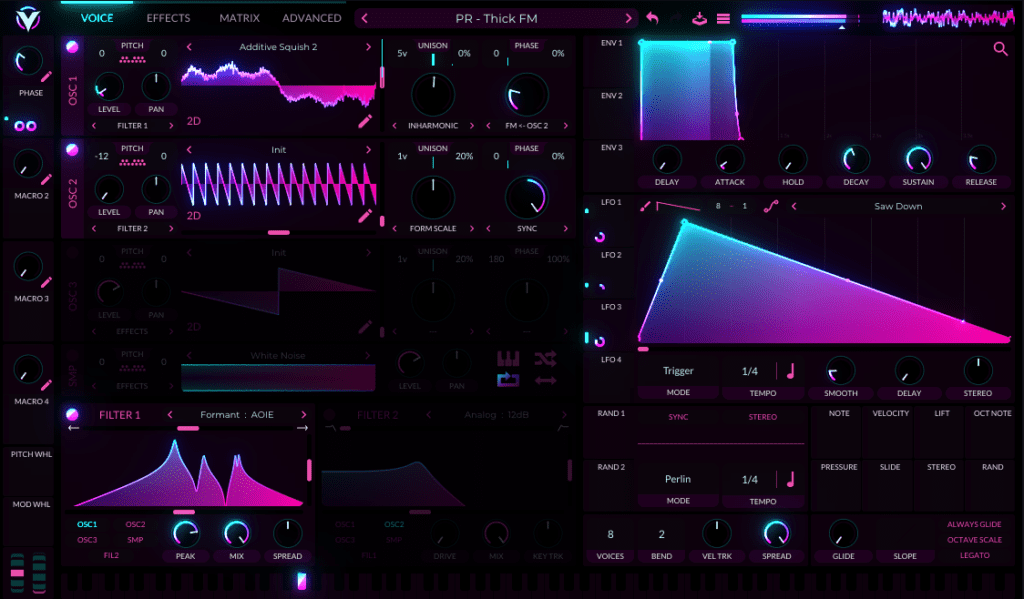Click the save preset icon in top bar
The height and width of the screenshot is (599, 1024).
[699, 18]
